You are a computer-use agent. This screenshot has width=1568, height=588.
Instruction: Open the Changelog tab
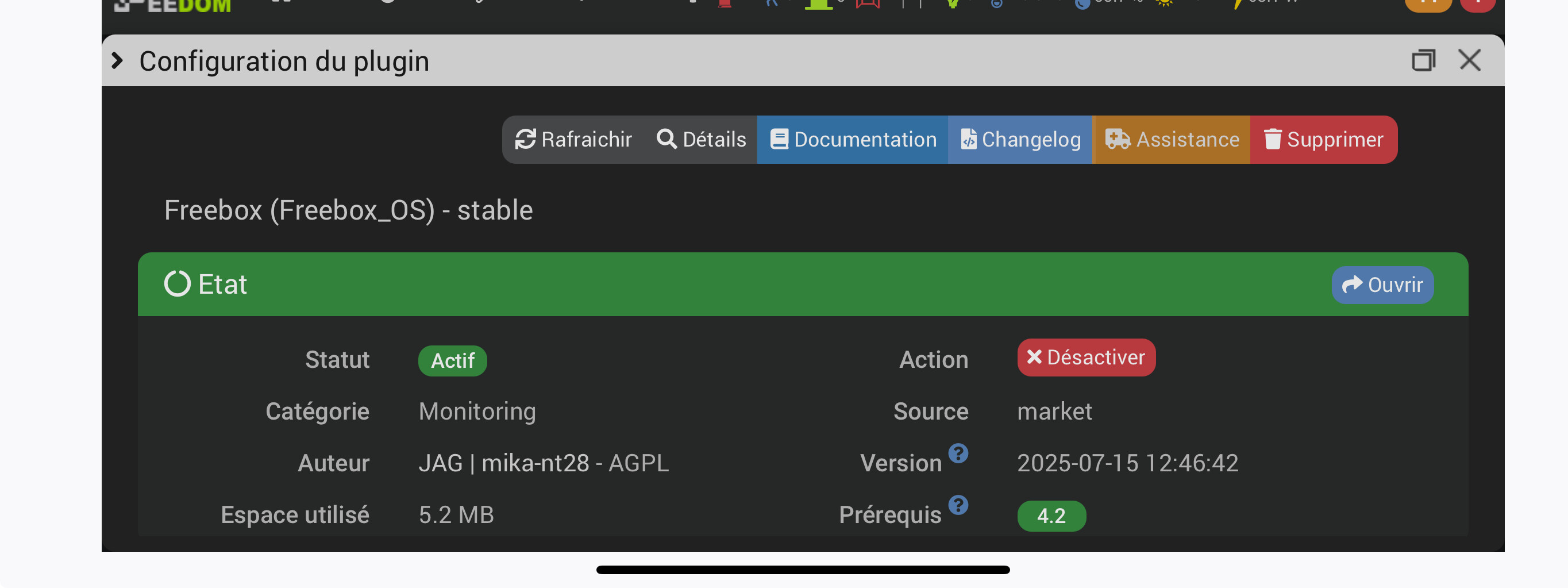coord(1020,140)
